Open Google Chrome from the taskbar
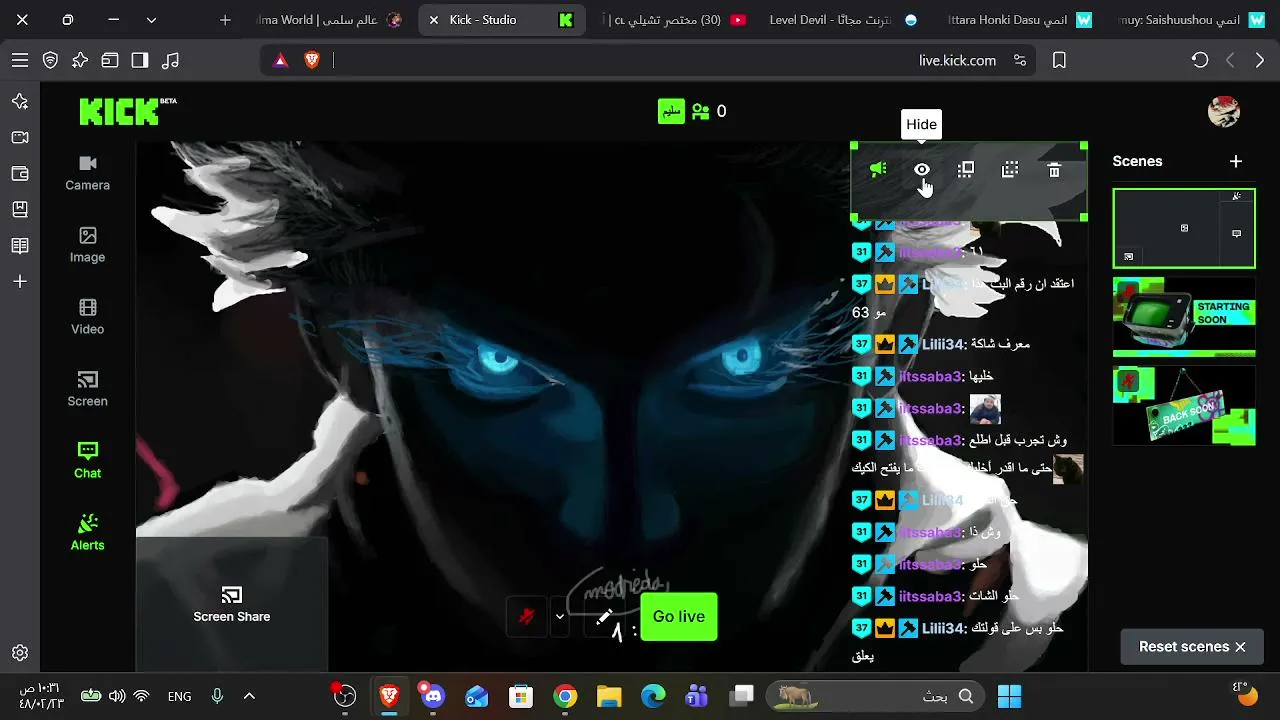The width and height of the screenshot is (1280, 720). tap(565, 696)
